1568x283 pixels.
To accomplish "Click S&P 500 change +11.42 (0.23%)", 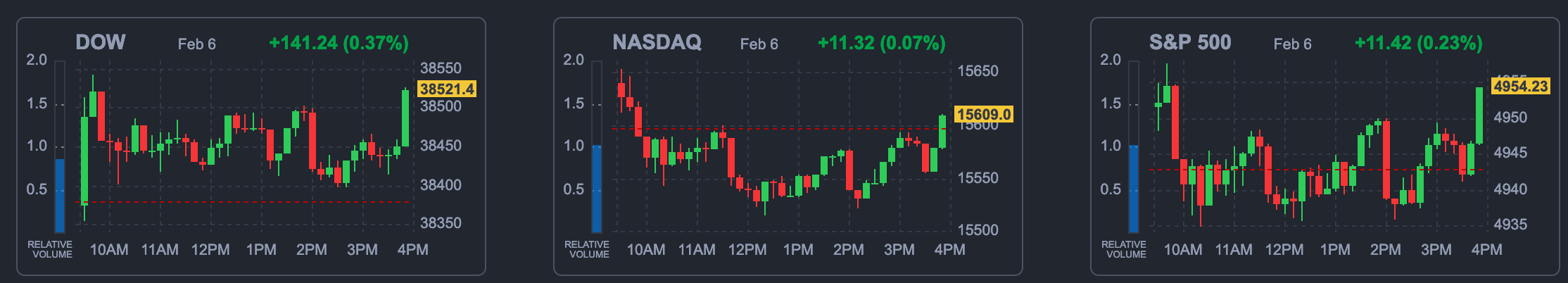I will coord(1418,43).
